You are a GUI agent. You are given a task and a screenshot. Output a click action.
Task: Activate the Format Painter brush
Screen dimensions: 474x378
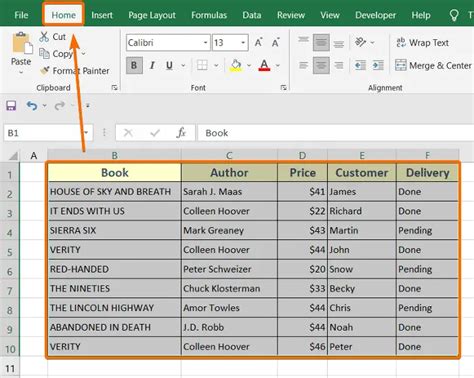coord(44,71)
